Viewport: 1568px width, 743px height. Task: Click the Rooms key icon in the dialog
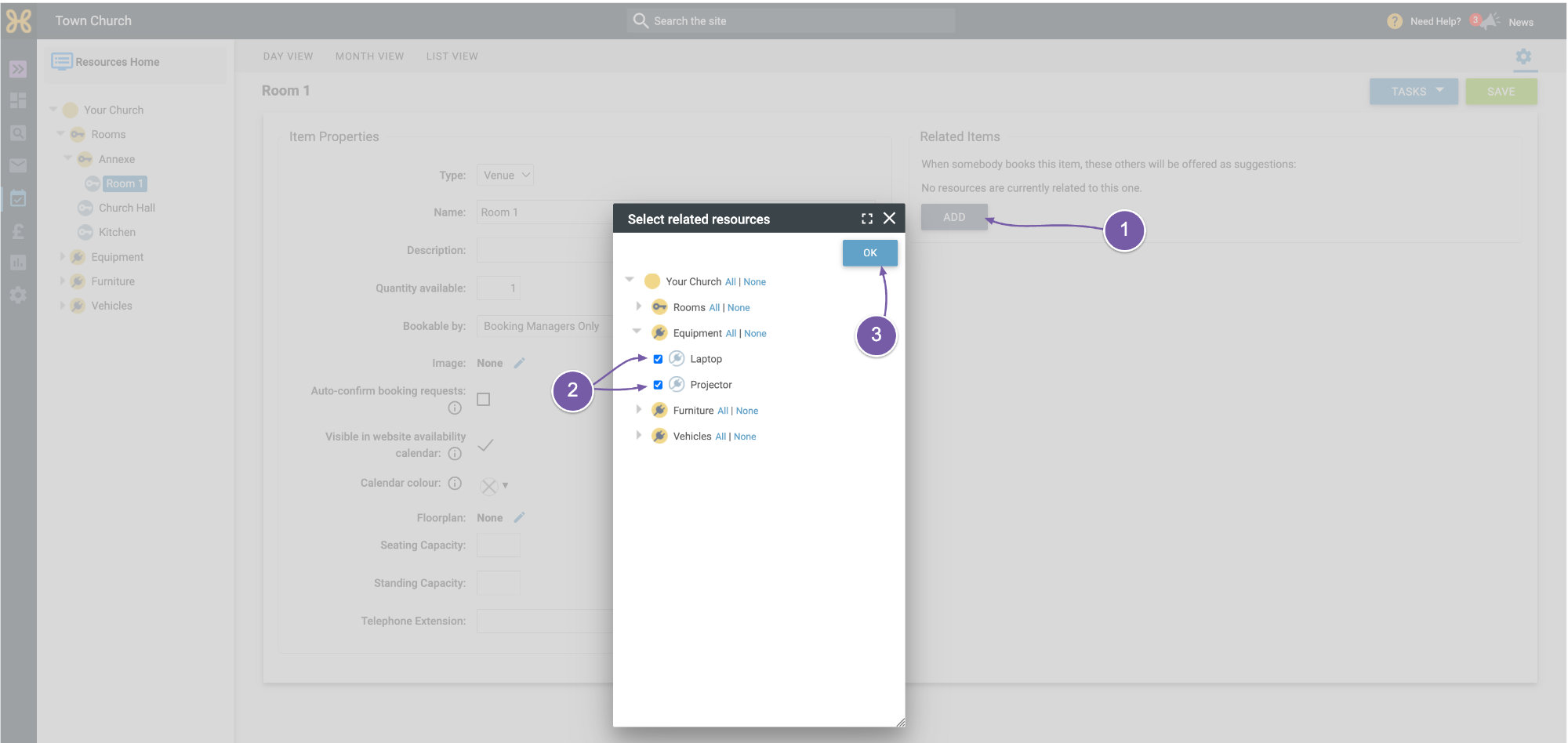coord(659,307)
